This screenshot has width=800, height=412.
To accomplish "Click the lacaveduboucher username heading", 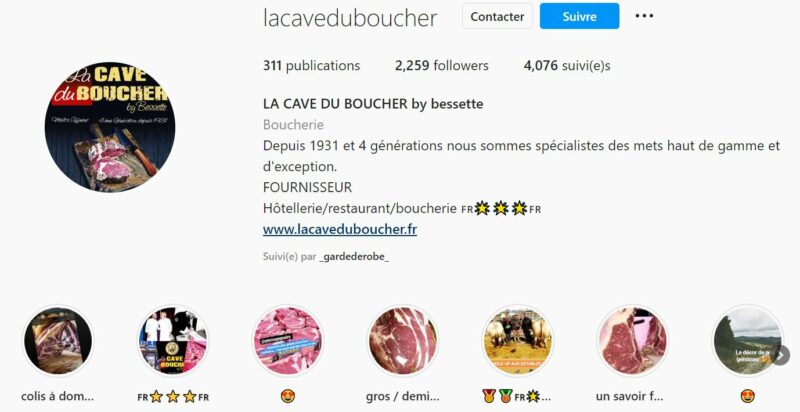I will click(x=350, y=18).
